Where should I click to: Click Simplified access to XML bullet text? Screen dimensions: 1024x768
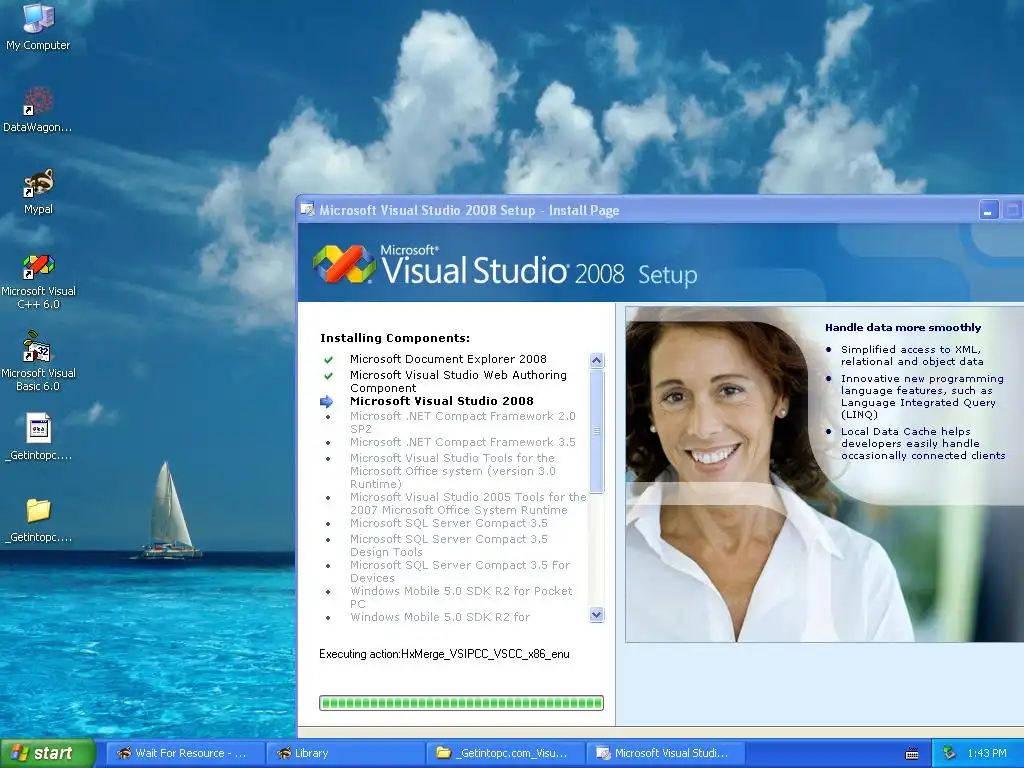point(912,355)
